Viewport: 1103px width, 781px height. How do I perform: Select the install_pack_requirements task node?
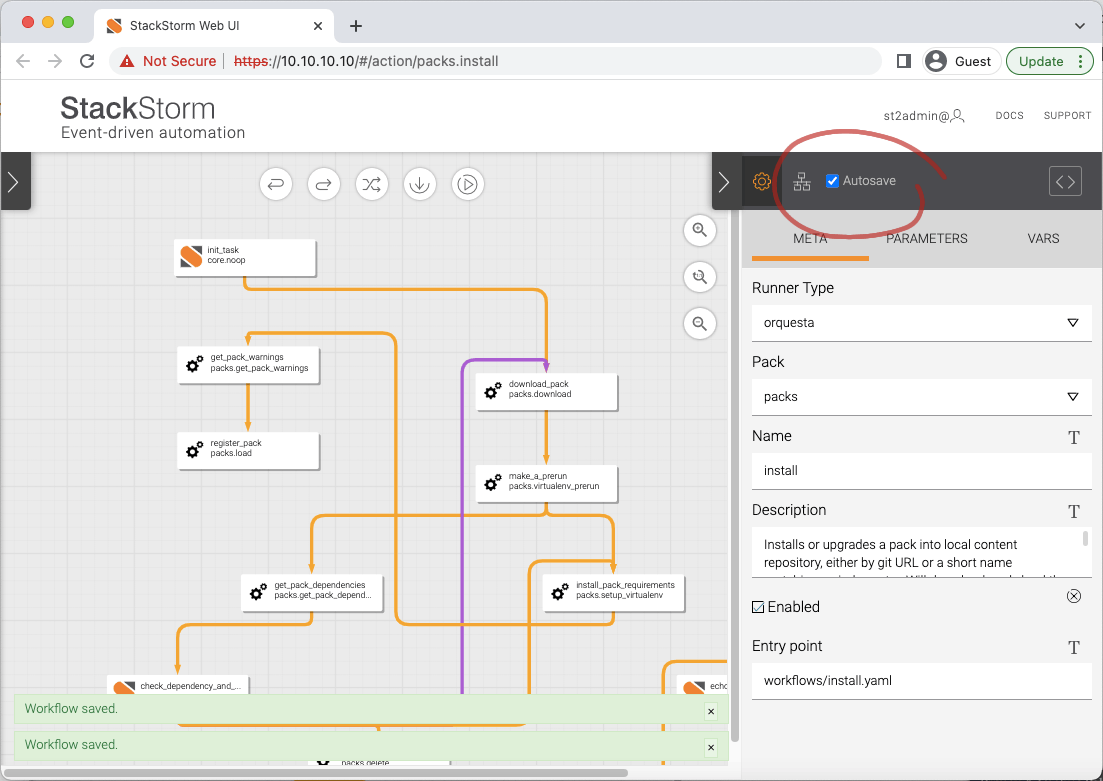[x=613, y=592]
